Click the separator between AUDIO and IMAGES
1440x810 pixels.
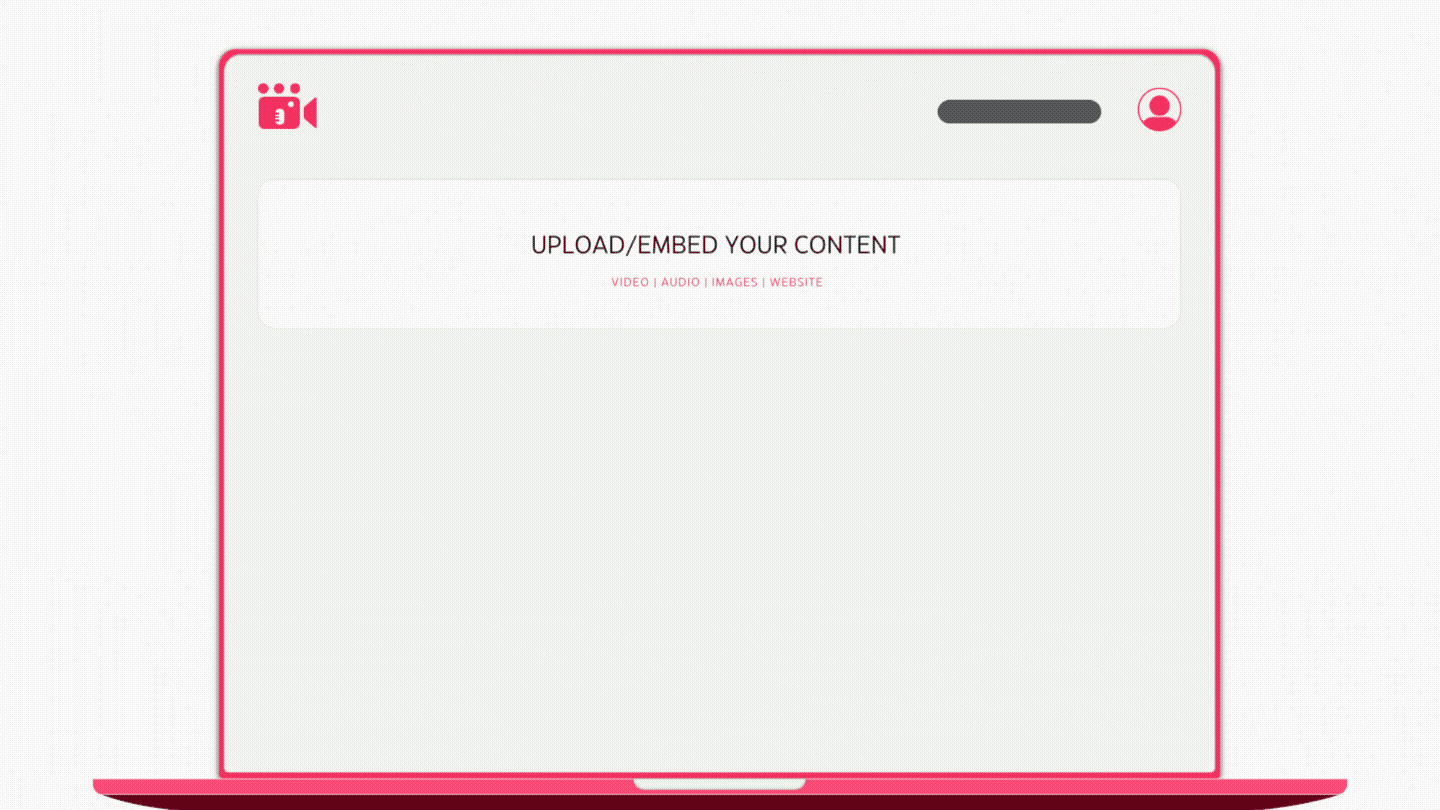click(706, 282)
